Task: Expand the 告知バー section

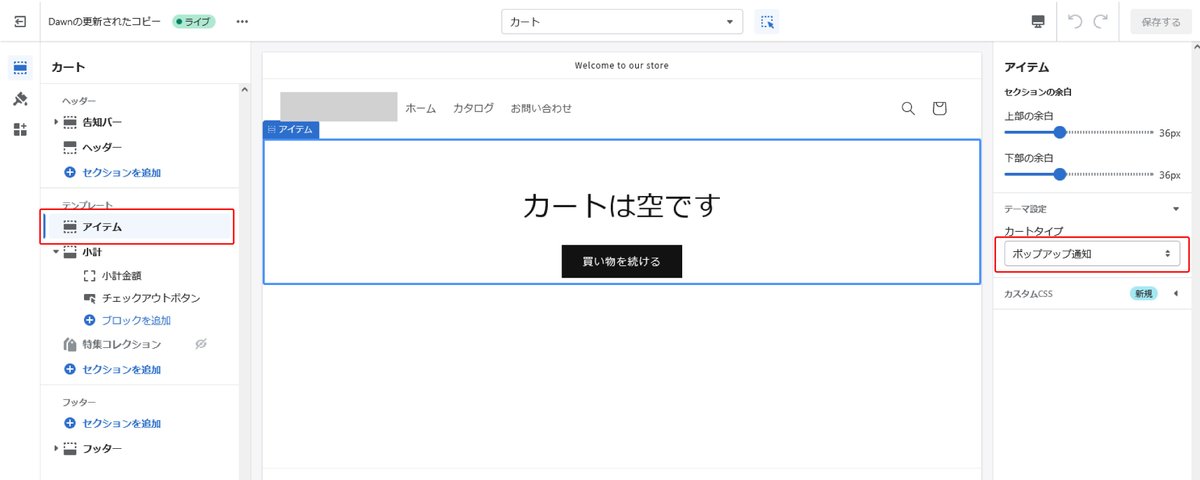Action: pos(56,122)
